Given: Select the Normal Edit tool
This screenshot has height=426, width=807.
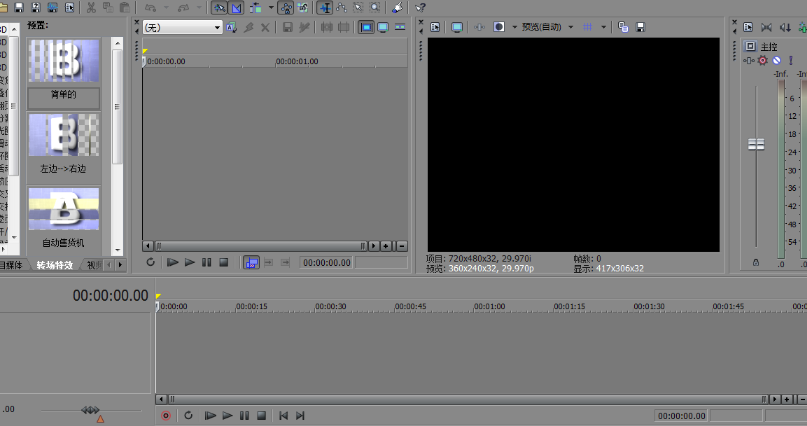Looking at the screenshot, I should click(324, 8).
